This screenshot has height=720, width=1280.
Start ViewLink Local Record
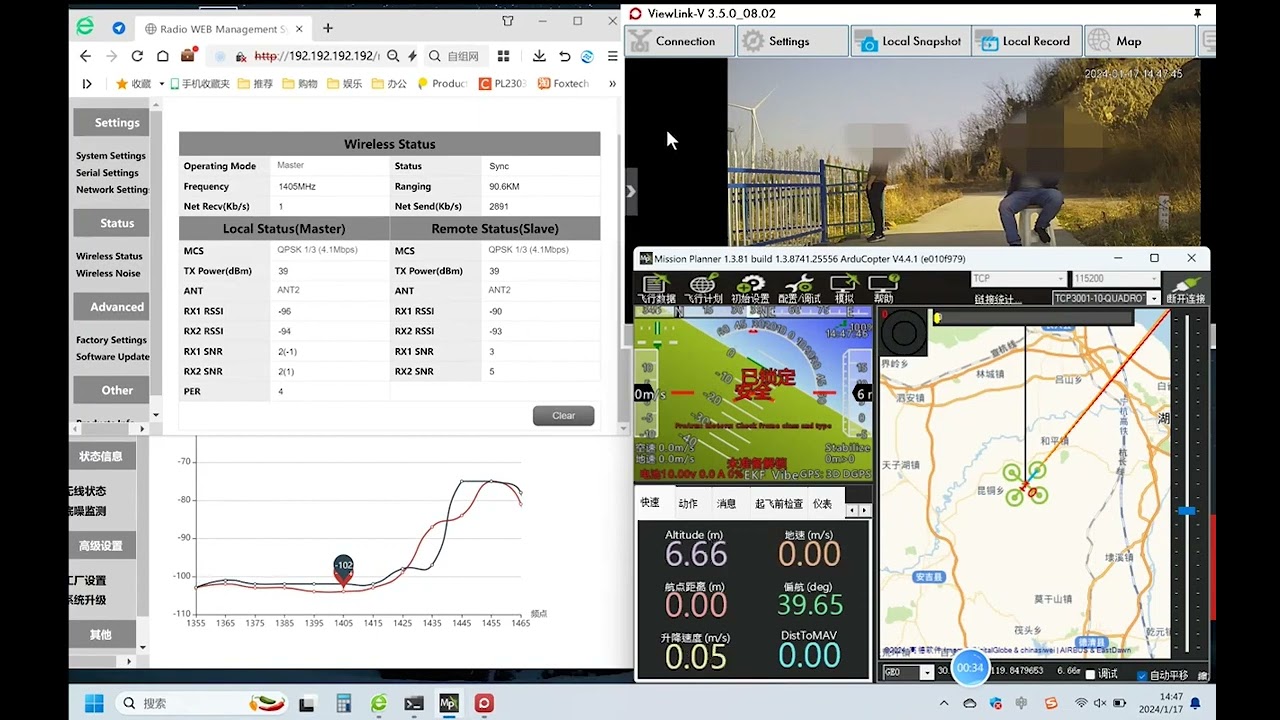pyautogui.click(x=1026, y=41)
